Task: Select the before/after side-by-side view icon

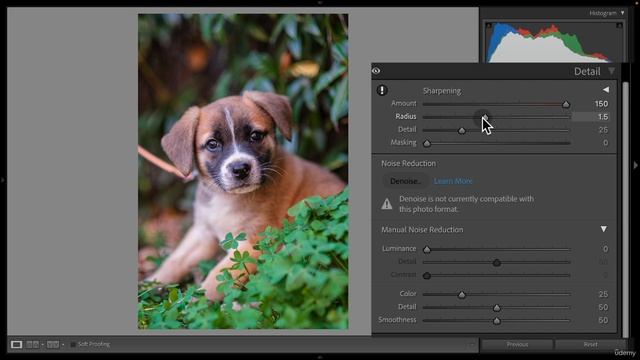Action: (x=33, y=344)
